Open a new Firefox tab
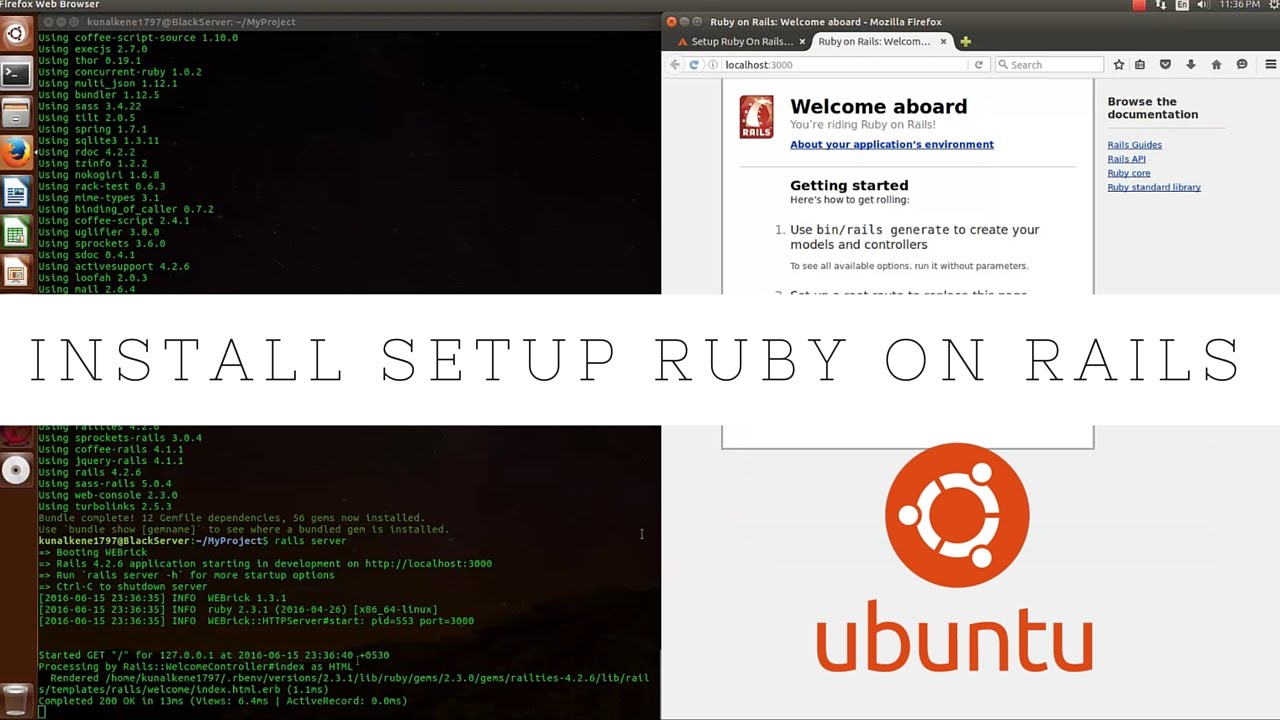1280x720 pixels. coord(965,41)
